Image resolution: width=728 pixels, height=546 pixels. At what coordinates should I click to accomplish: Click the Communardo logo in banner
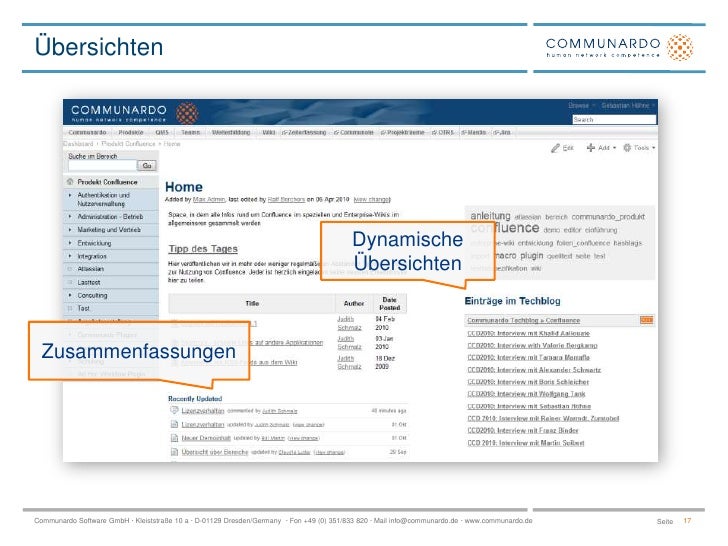pos(135,113)
